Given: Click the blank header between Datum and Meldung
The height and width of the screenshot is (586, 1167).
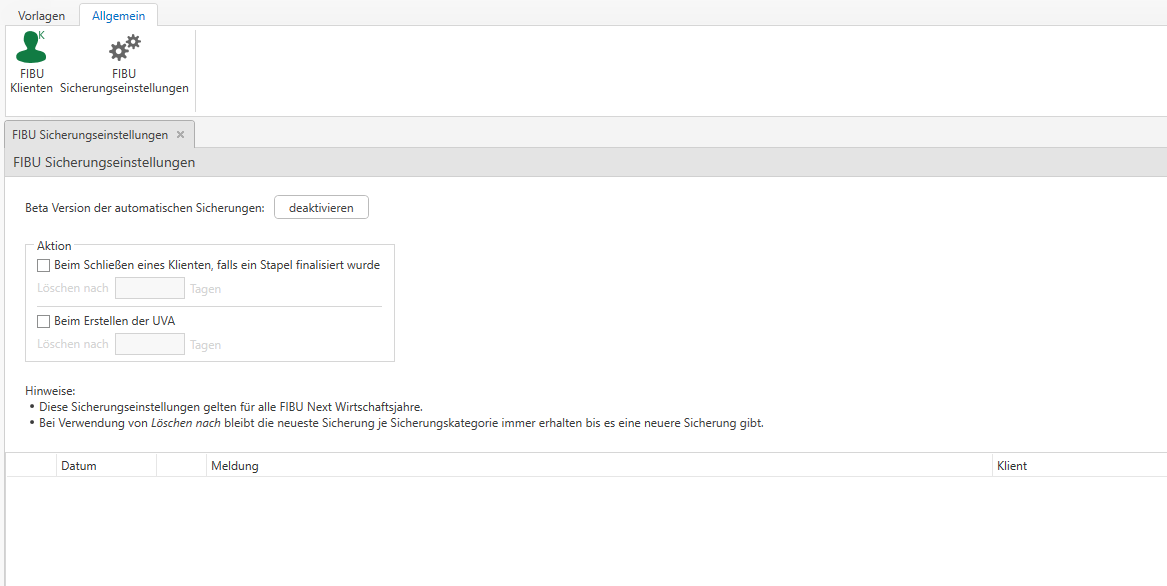Looking at the screenshot, I should [181, 466].
